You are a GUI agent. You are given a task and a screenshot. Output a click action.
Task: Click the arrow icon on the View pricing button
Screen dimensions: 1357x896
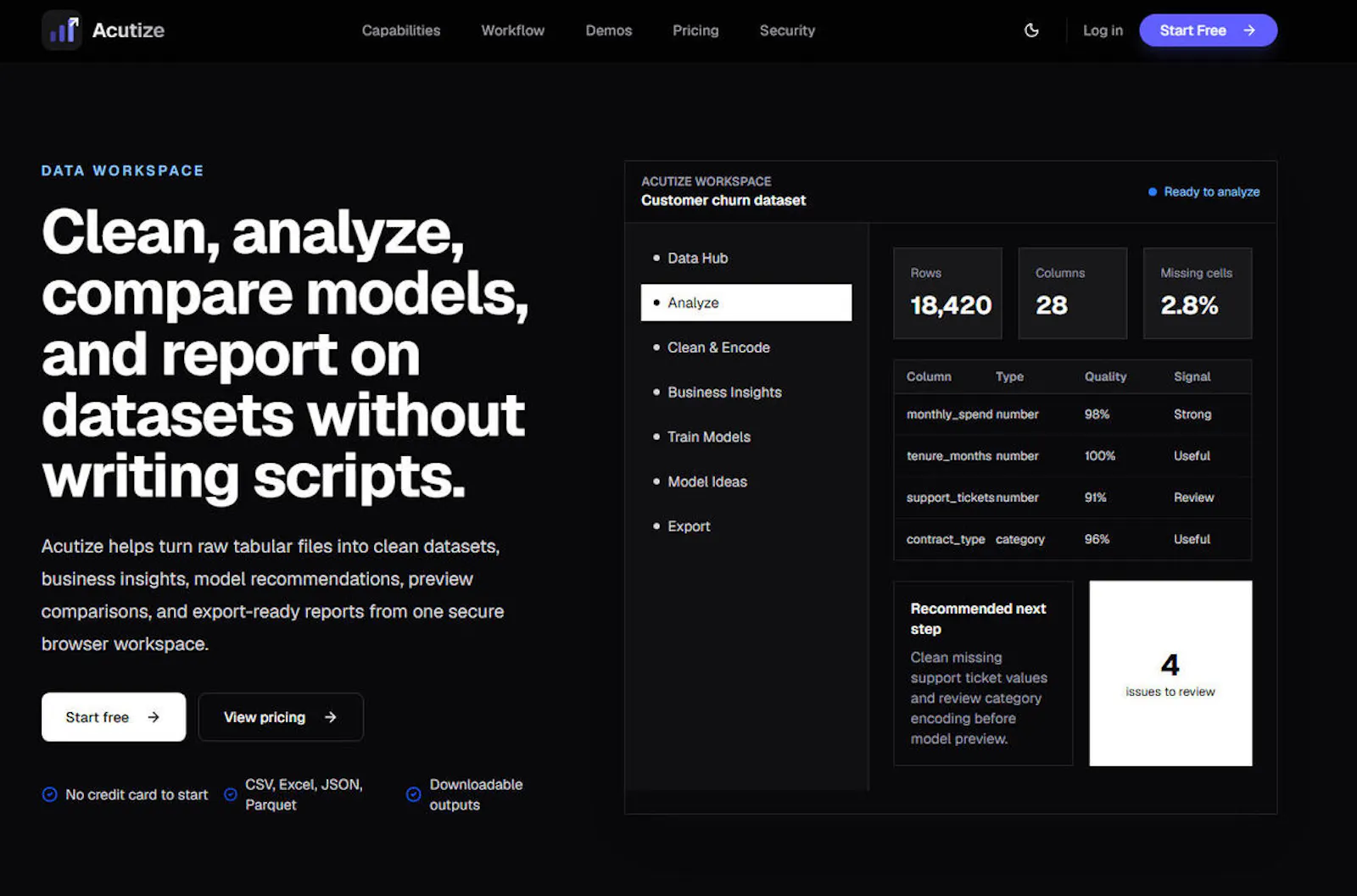(x=331, y=717)
